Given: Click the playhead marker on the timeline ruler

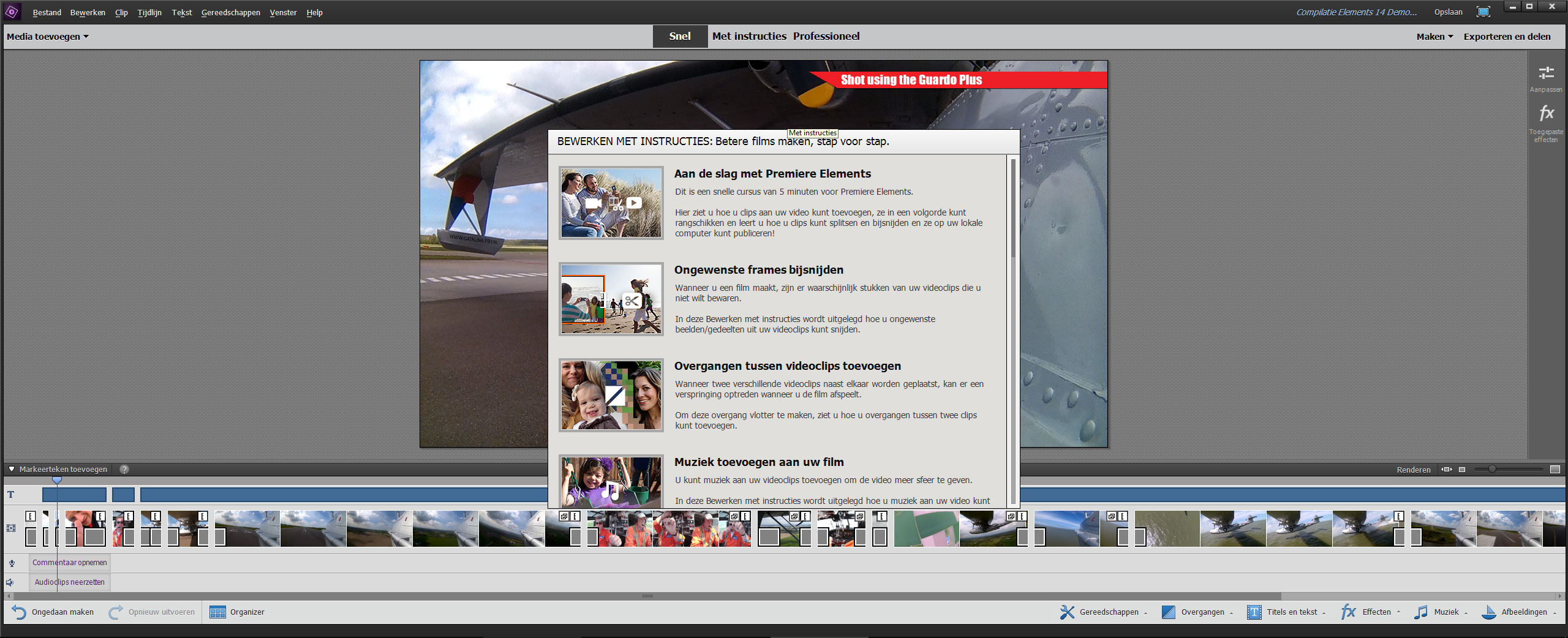Looking at the screenshot, I should coord(57,481).
